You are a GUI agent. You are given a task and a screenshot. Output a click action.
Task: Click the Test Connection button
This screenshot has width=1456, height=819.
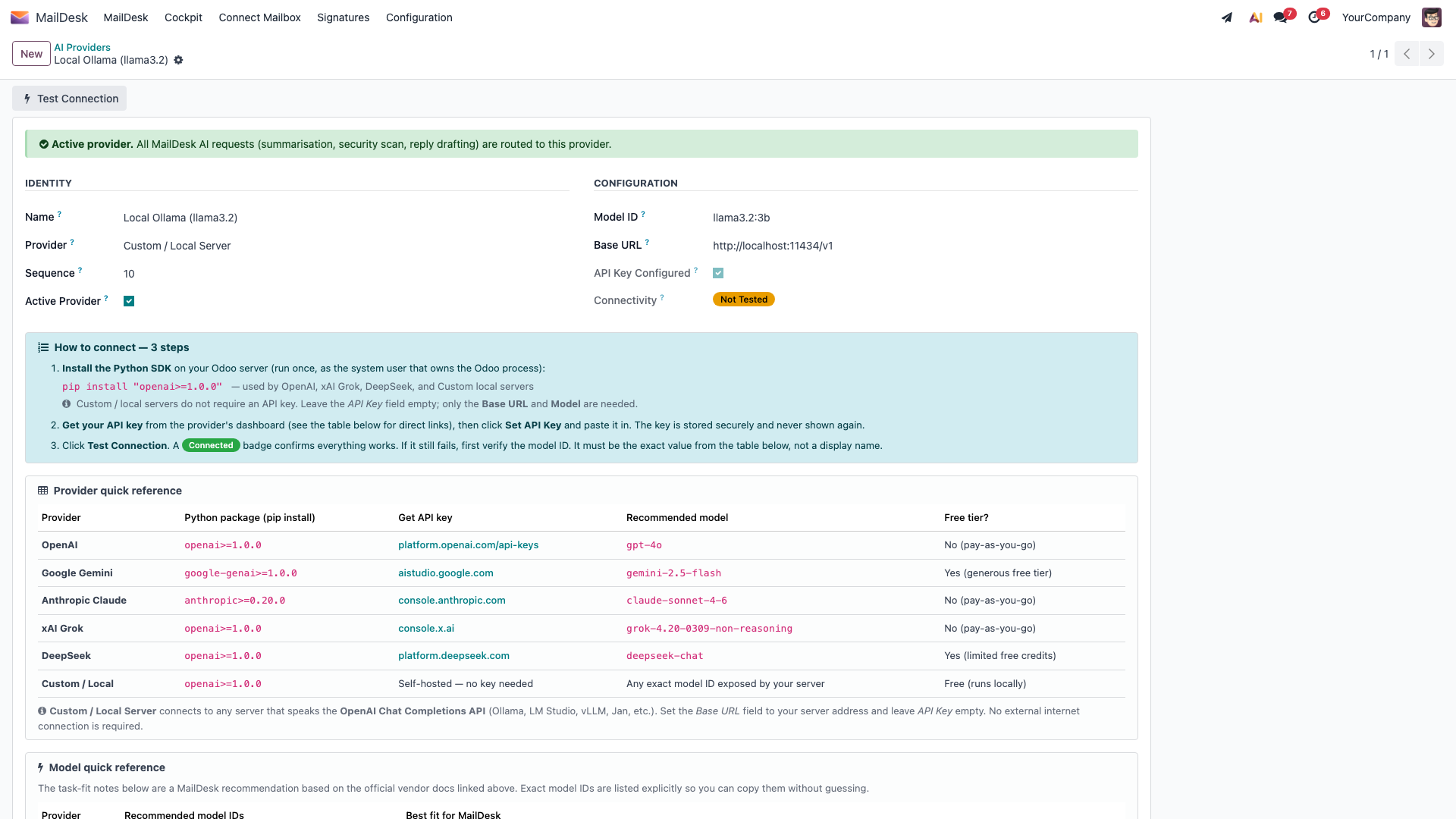[x=70, y=99]
